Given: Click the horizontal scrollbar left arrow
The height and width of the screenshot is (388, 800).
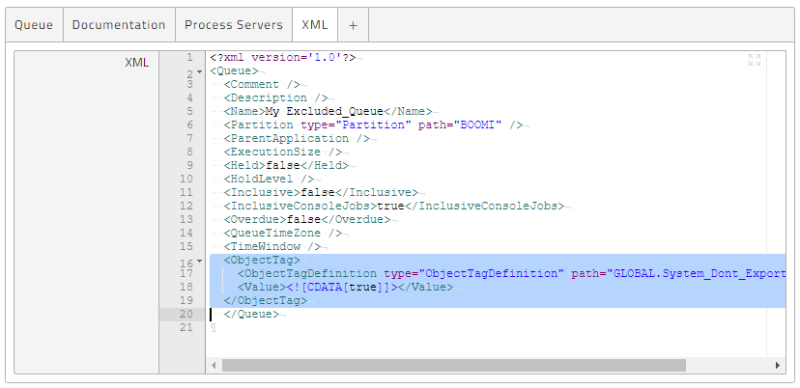Looking at the screenshot, I should tap(214, 365).
